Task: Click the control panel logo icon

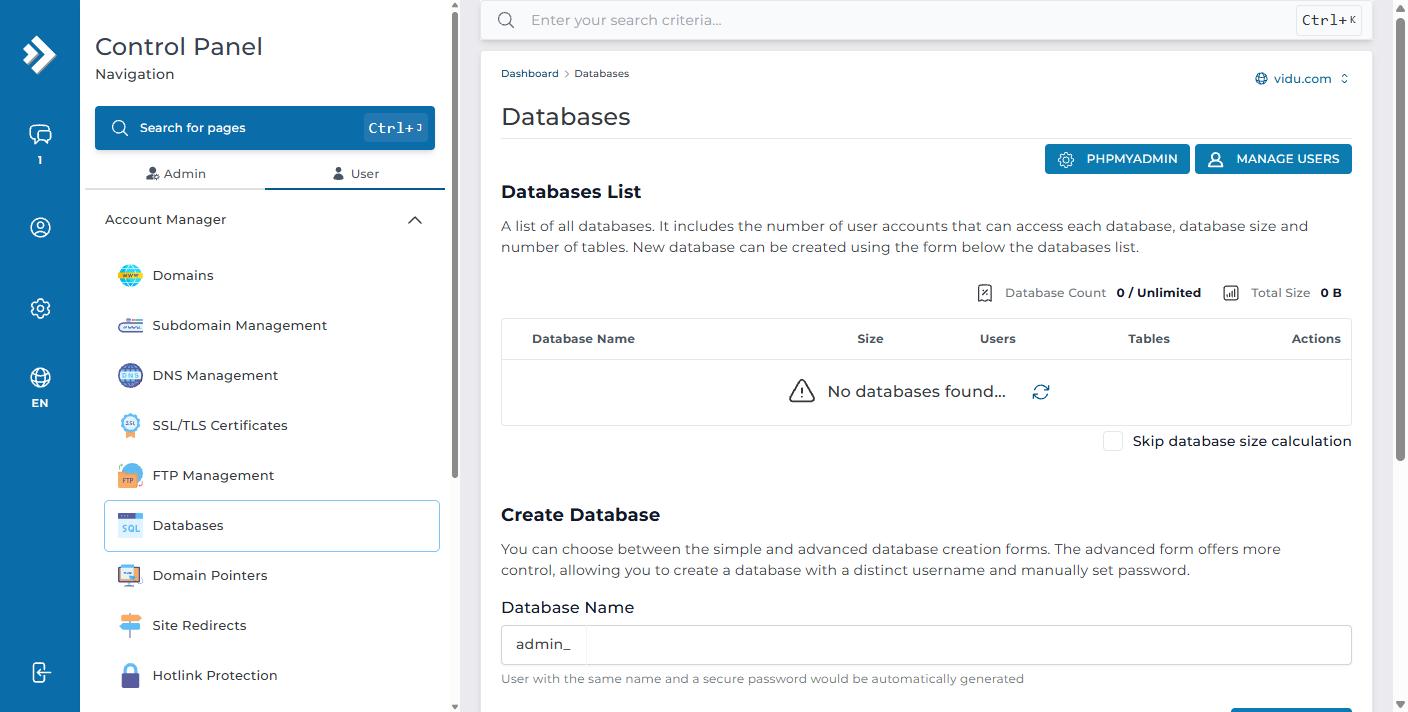Action: click(39, 55)
